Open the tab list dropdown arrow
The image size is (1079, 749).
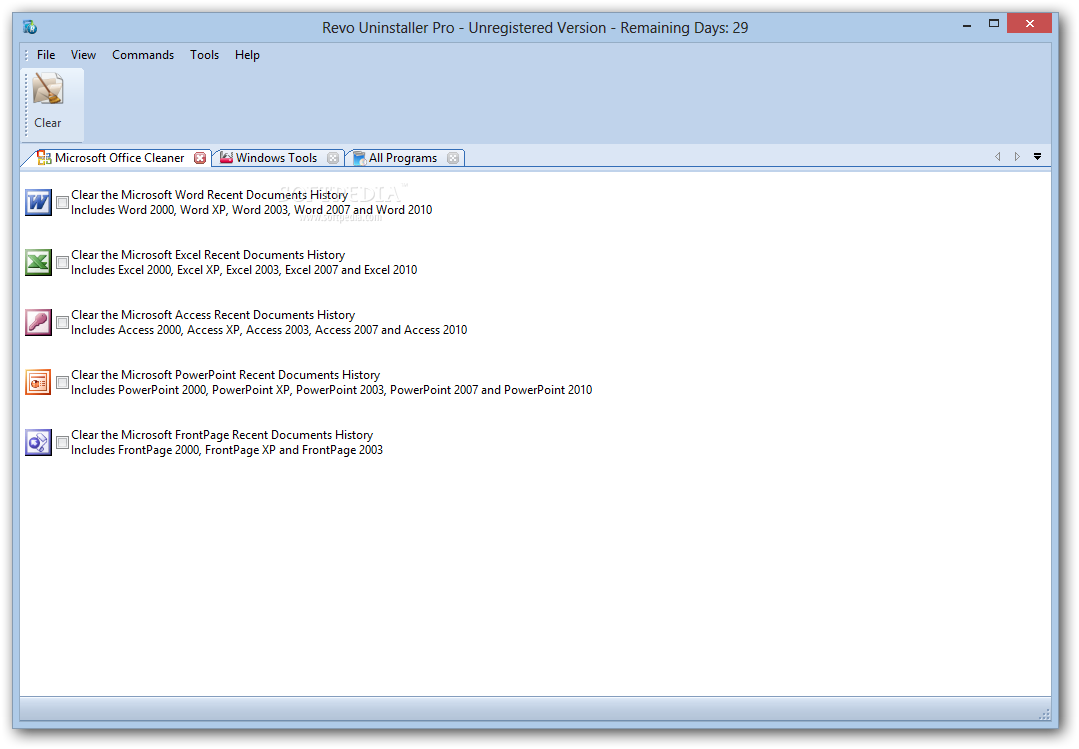(x=1037, y=157)
